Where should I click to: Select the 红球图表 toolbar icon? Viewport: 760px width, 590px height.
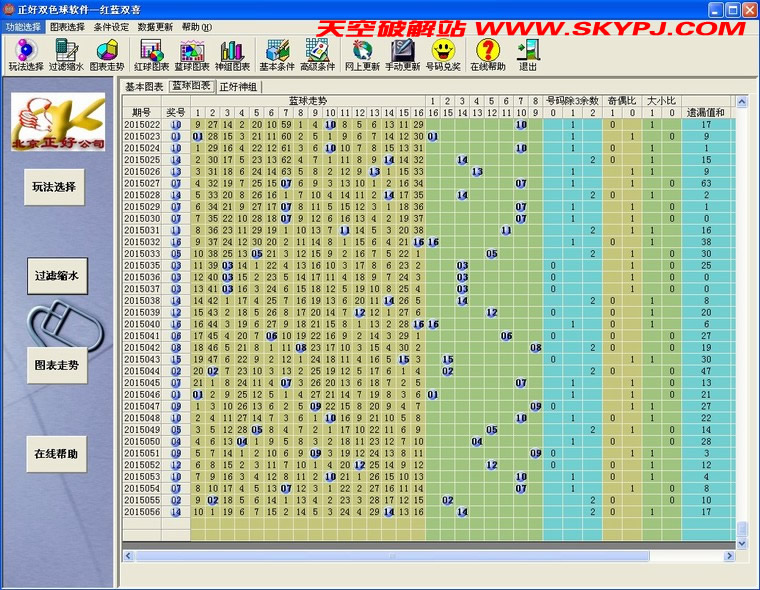coord(151,55)
